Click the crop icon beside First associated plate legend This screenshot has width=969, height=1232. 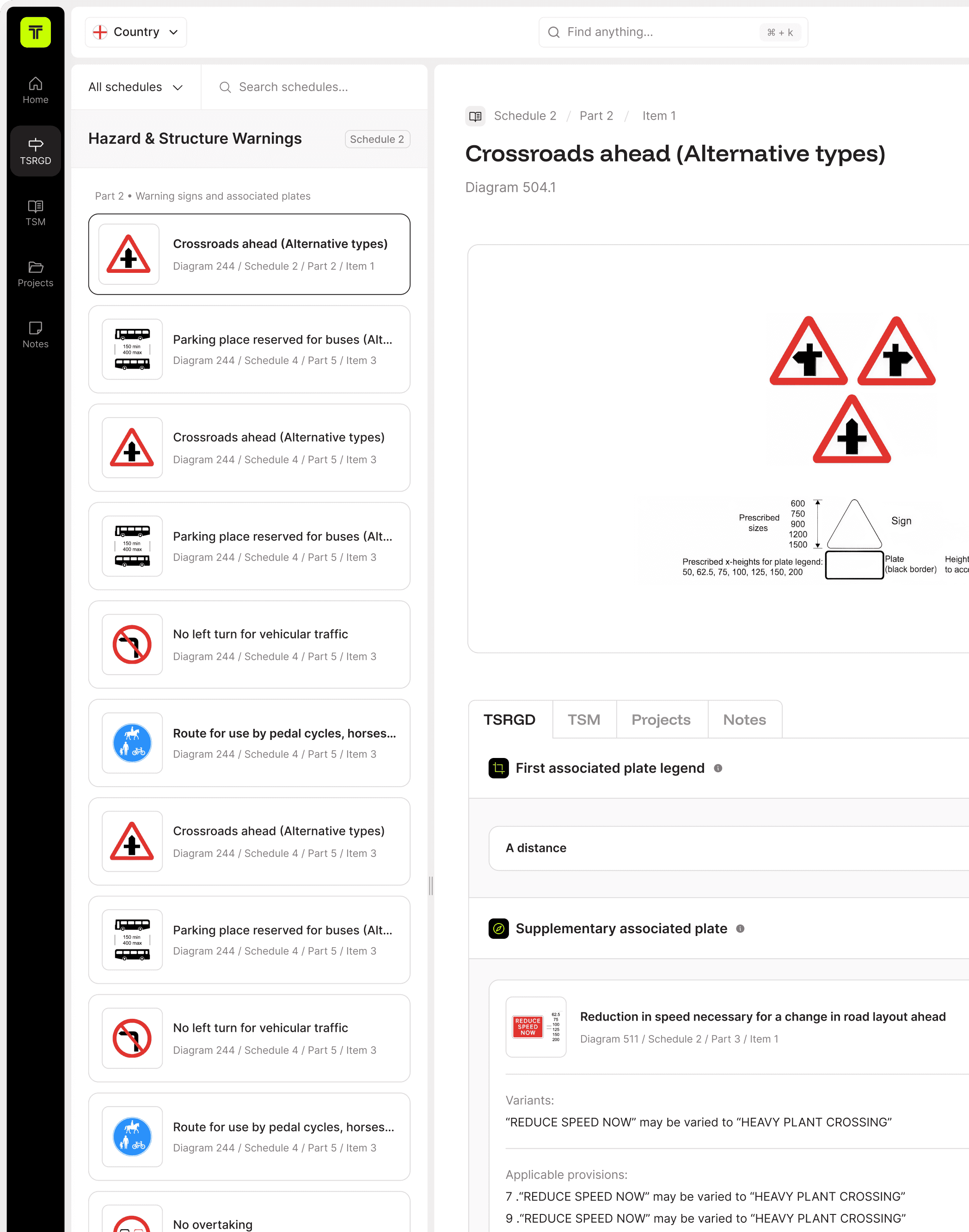point(498,768)
